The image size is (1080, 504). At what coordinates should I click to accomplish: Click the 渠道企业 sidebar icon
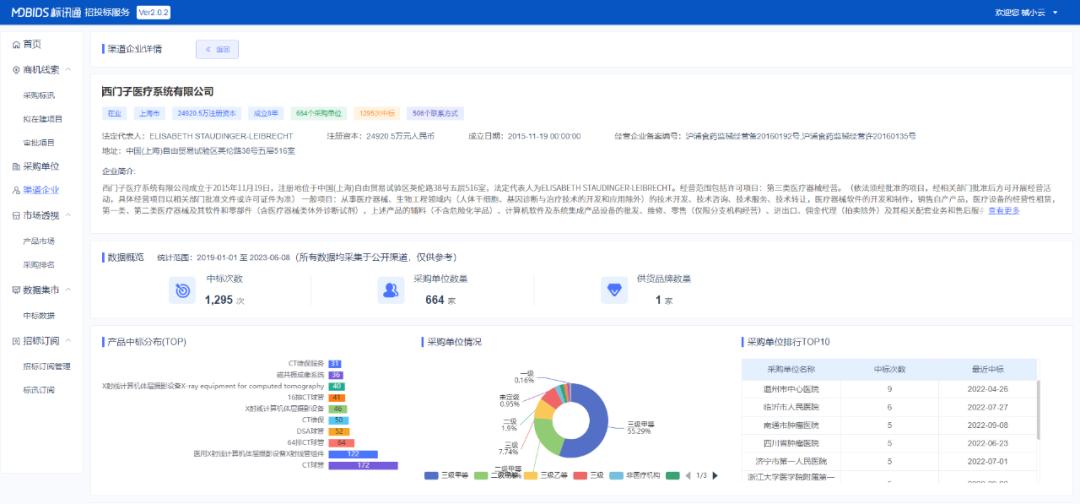17,190
